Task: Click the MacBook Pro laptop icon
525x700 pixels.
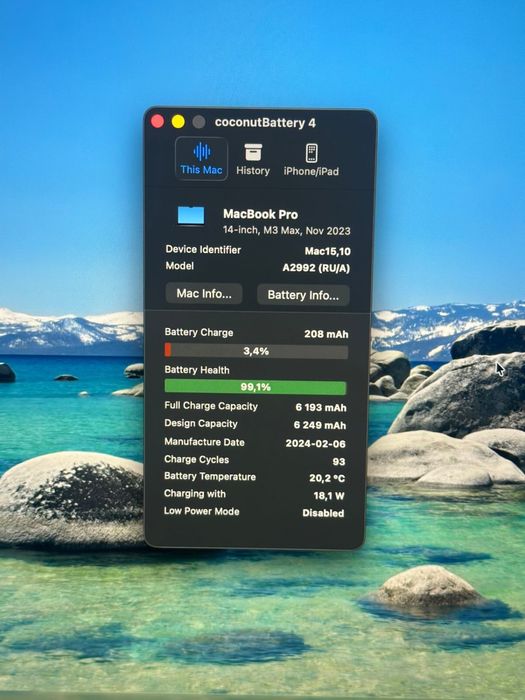Action: [x=191, y=217]
